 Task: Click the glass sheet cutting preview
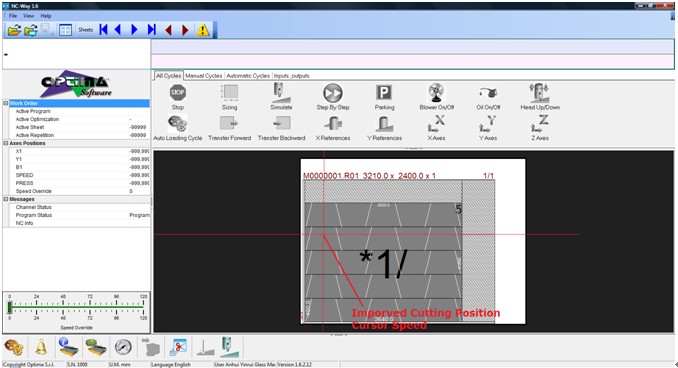click(x=413, y=241)
